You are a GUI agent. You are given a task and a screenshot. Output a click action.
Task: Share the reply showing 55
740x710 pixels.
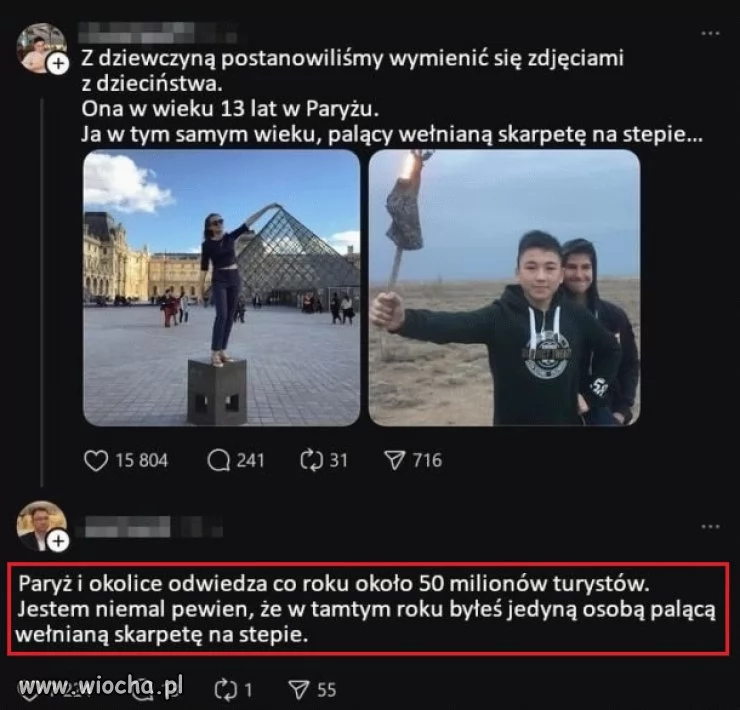[x=299, y=690]
